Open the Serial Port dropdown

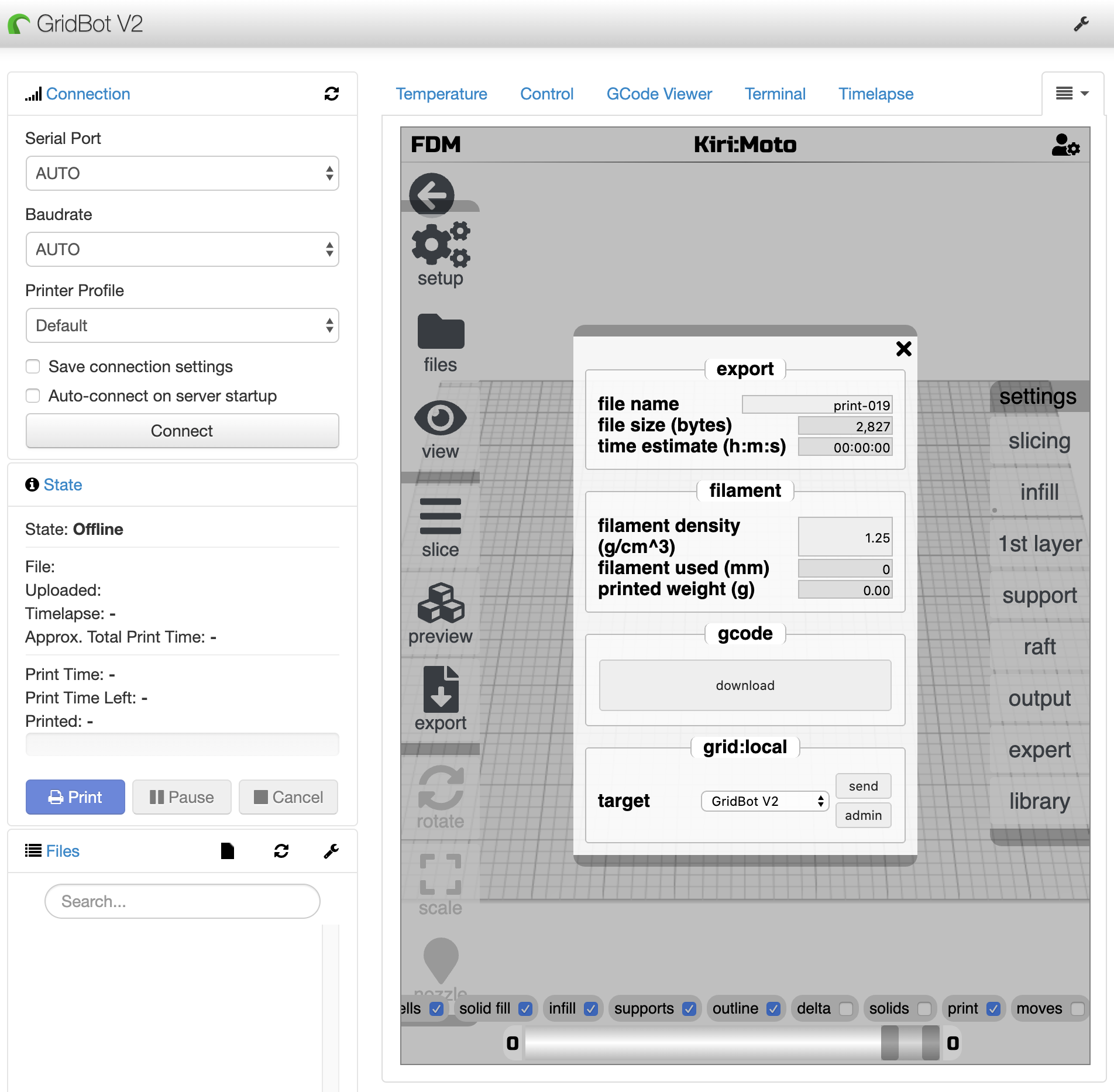click(183, 173)
